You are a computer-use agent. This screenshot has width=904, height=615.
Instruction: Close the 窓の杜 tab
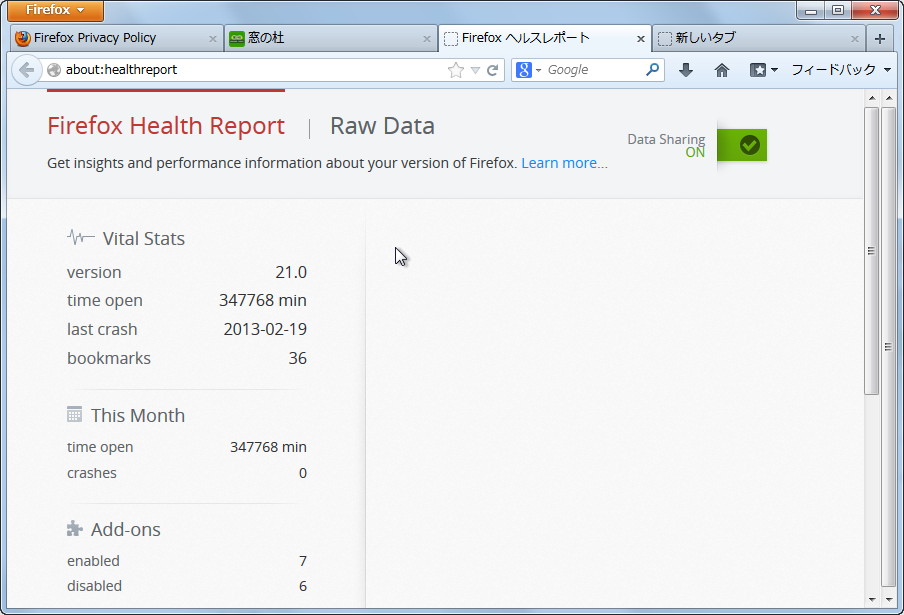[x=427, y=39]
